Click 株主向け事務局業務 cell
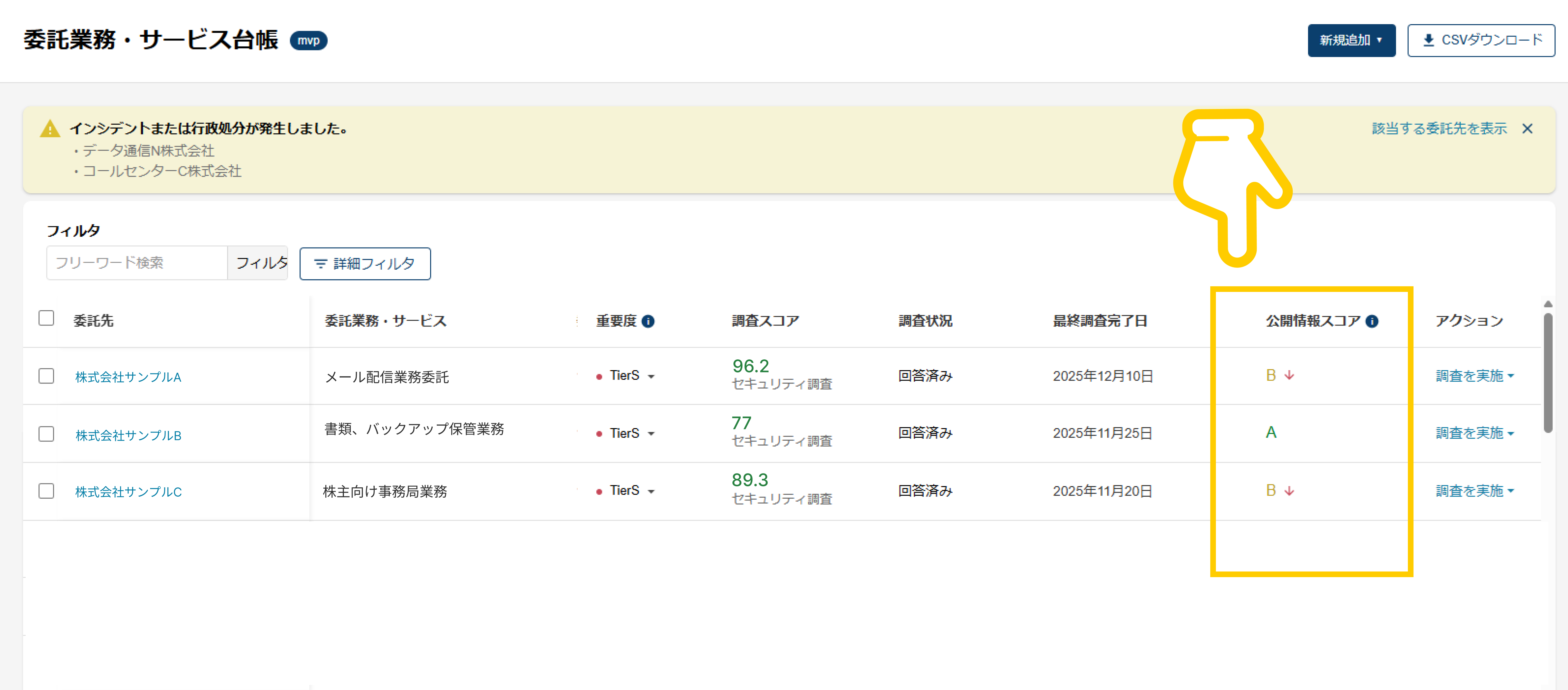This screenshot has height=690, width=1568. 385,492
